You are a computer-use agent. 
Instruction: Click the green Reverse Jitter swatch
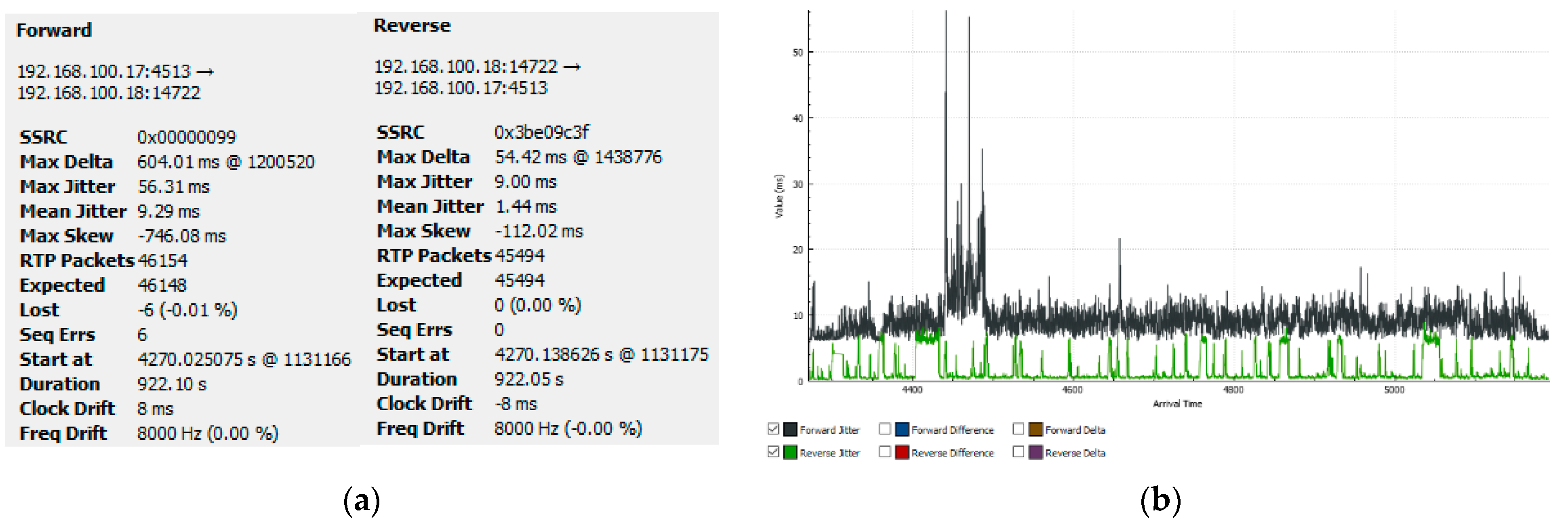click(x=790, y=452)
